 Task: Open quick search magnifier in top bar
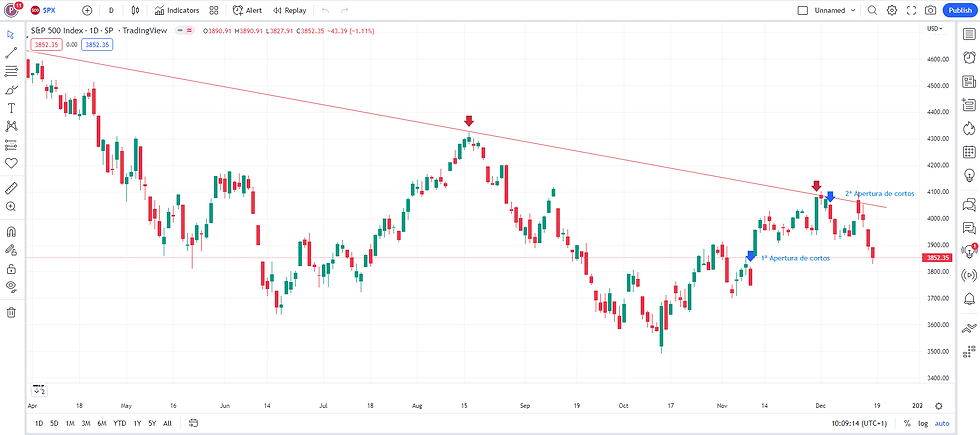872,11
